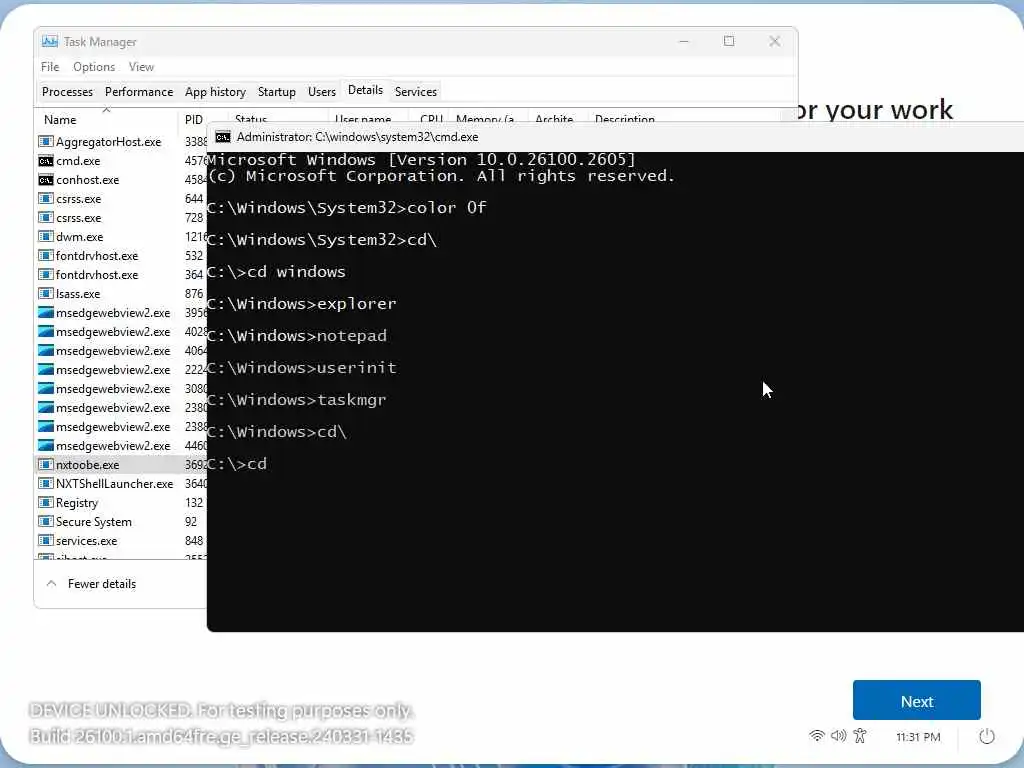Viewport: 1024px width, 768px height.
Task: Open the Wi-Fi network icon
Action: coord(816,736)
